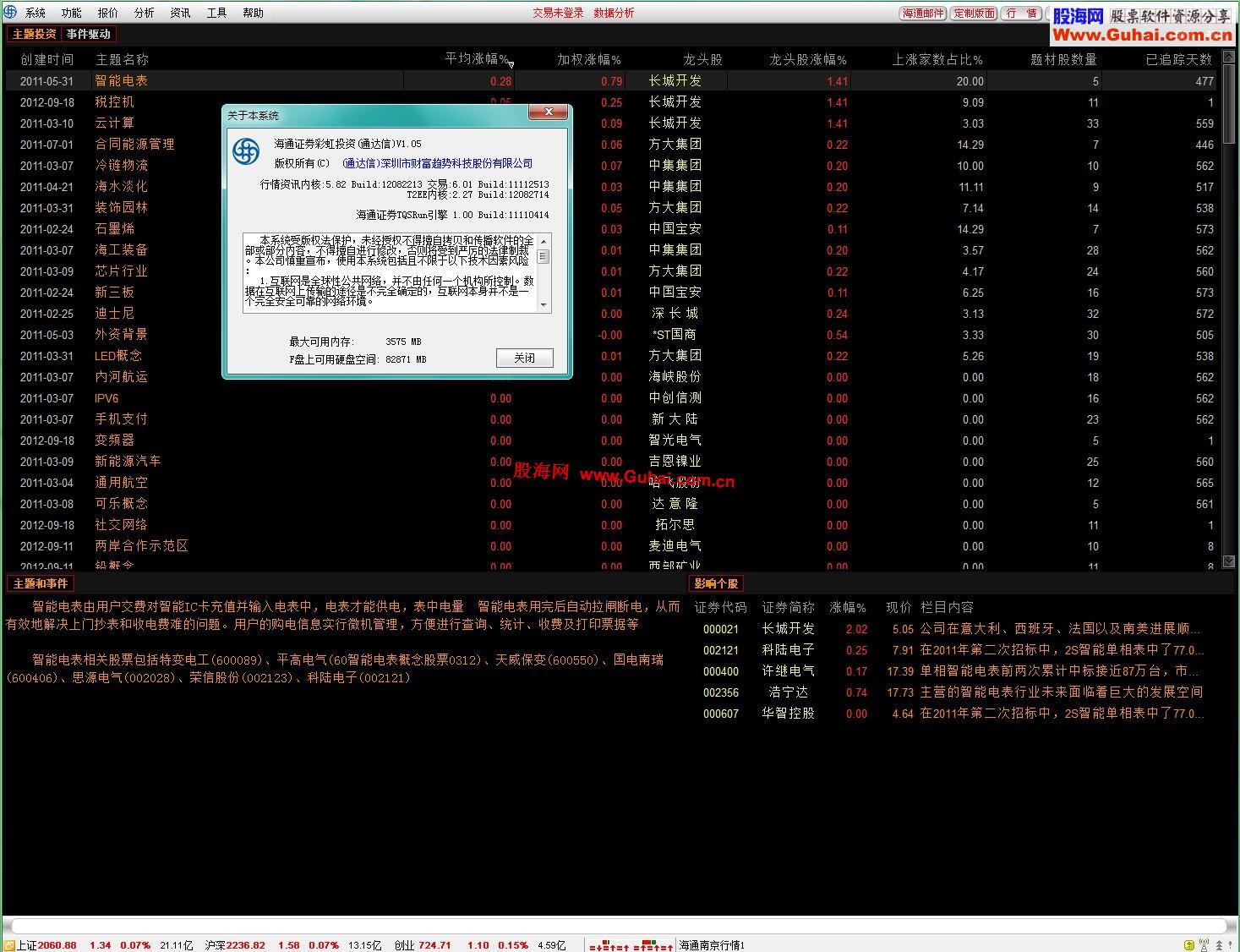
Task: Click the yellow icon at the status bar's left end
Action: (x=8, y=945)
